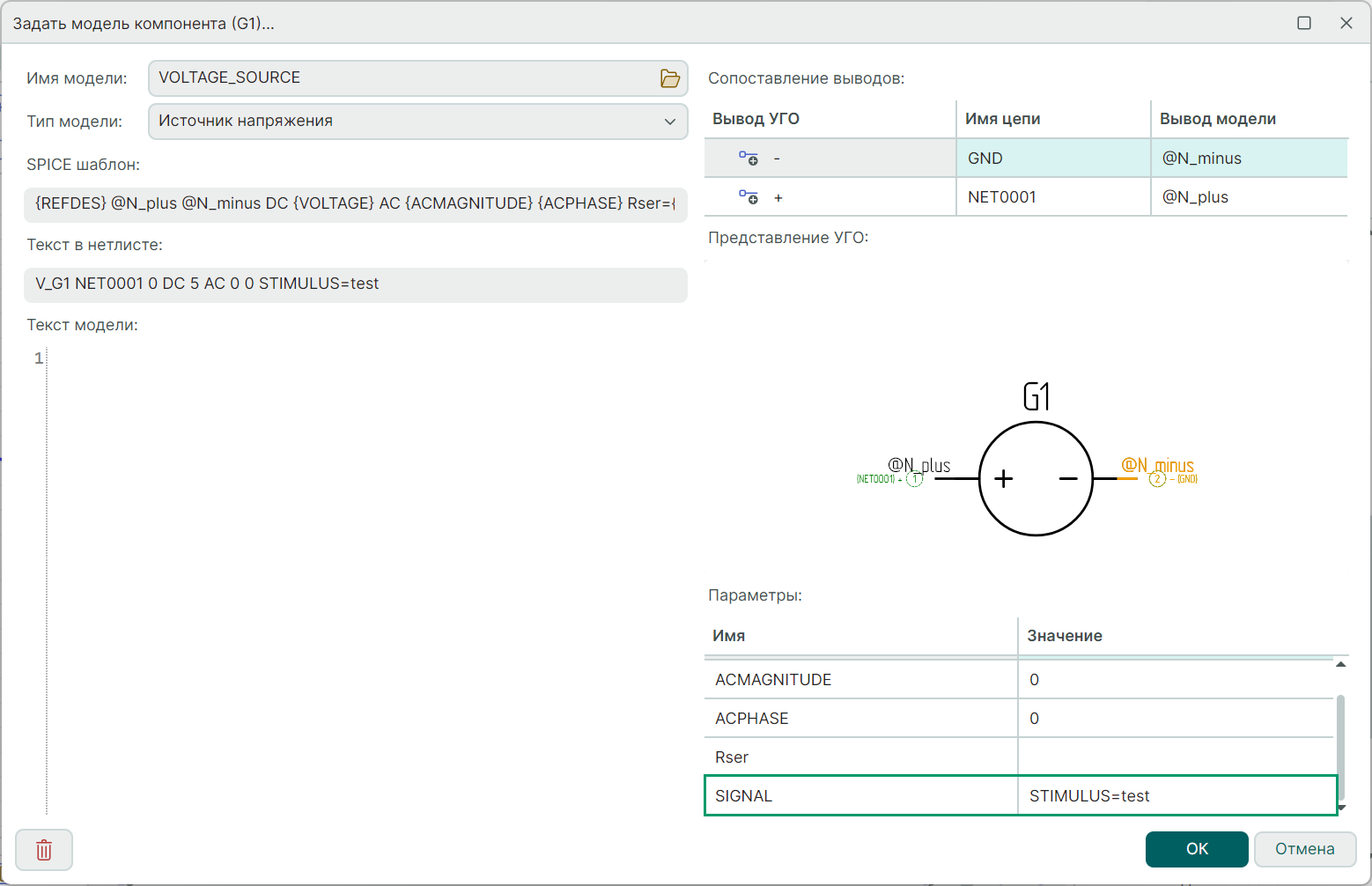Screen dimensions: 1372x886
Task: Edit the STIMULUS=test value cell
Action: [x=1176, y=796]
